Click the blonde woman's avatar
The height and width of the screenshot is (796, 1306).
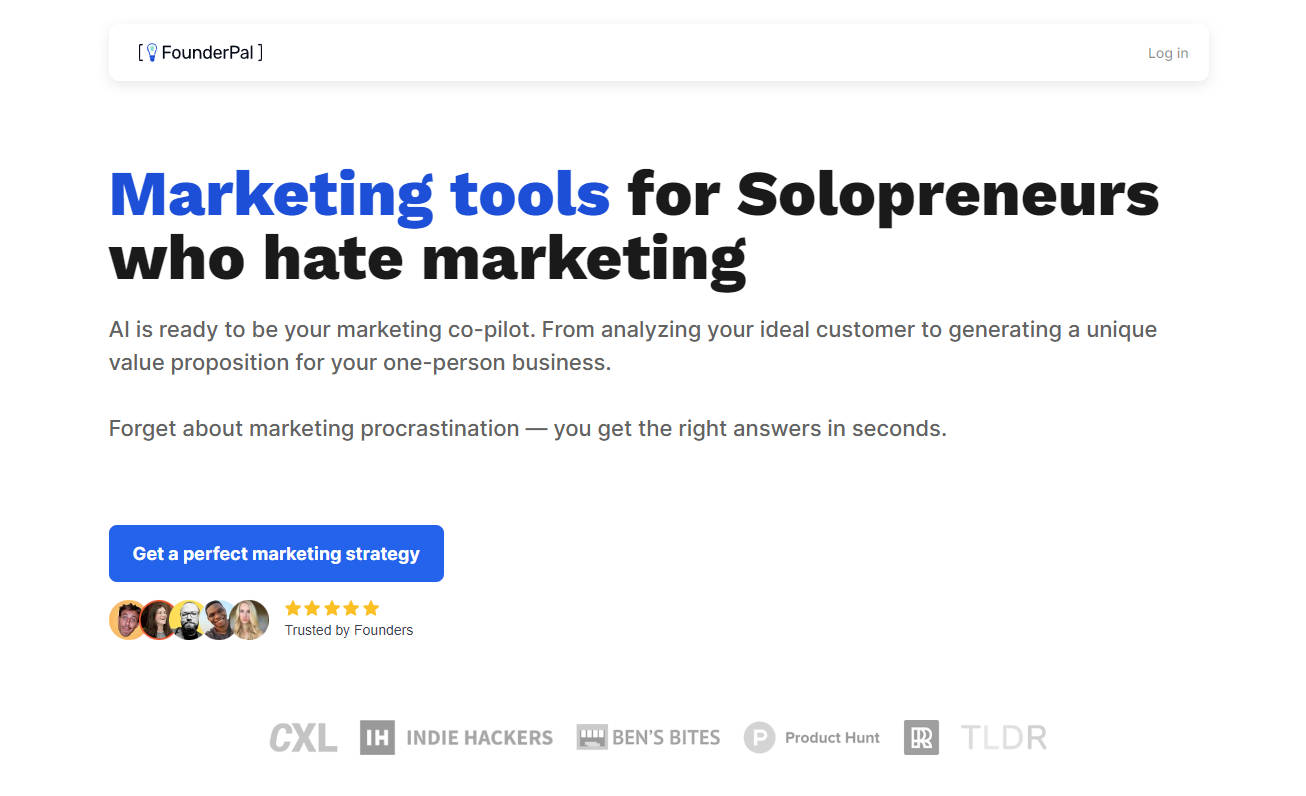[250, 620]
